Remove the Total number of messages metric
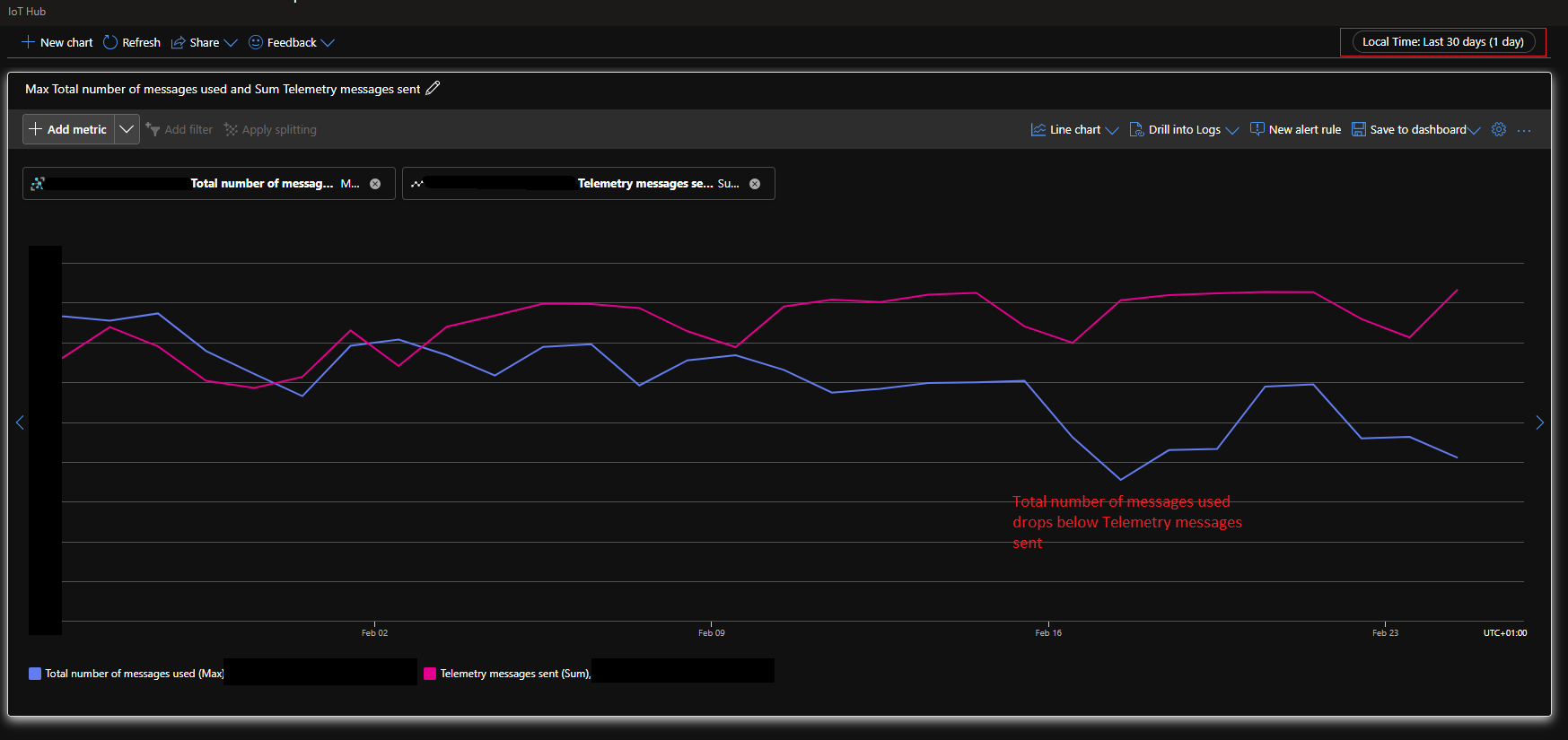The image size is (1568, 740). point(375,184)
